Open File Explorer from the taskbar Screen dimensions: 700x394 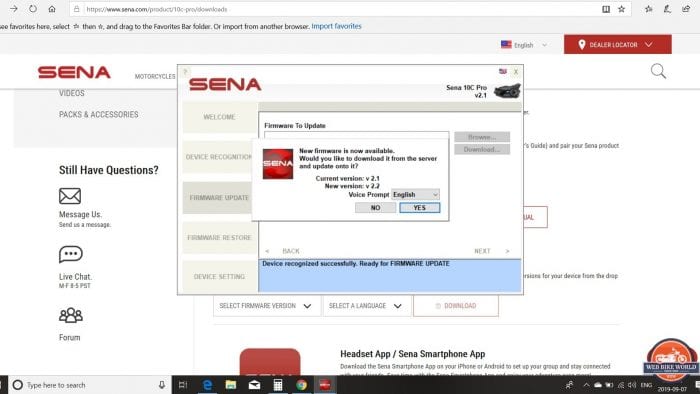click(231, 385)
